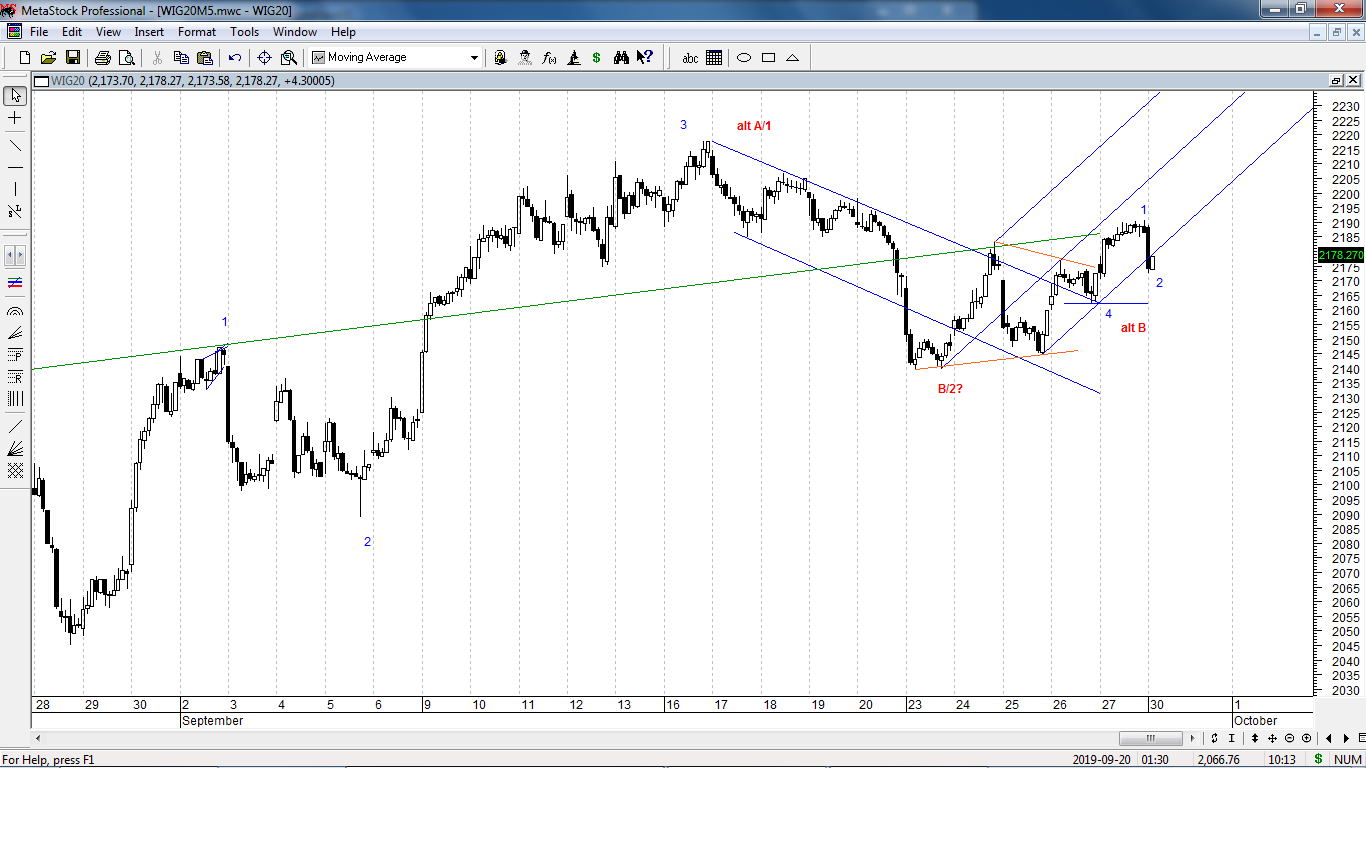The width and height of the screenshot is (1366, 842).
Task: Pick the arrow Select pointer tool
Action: click(x=15, y=95)
